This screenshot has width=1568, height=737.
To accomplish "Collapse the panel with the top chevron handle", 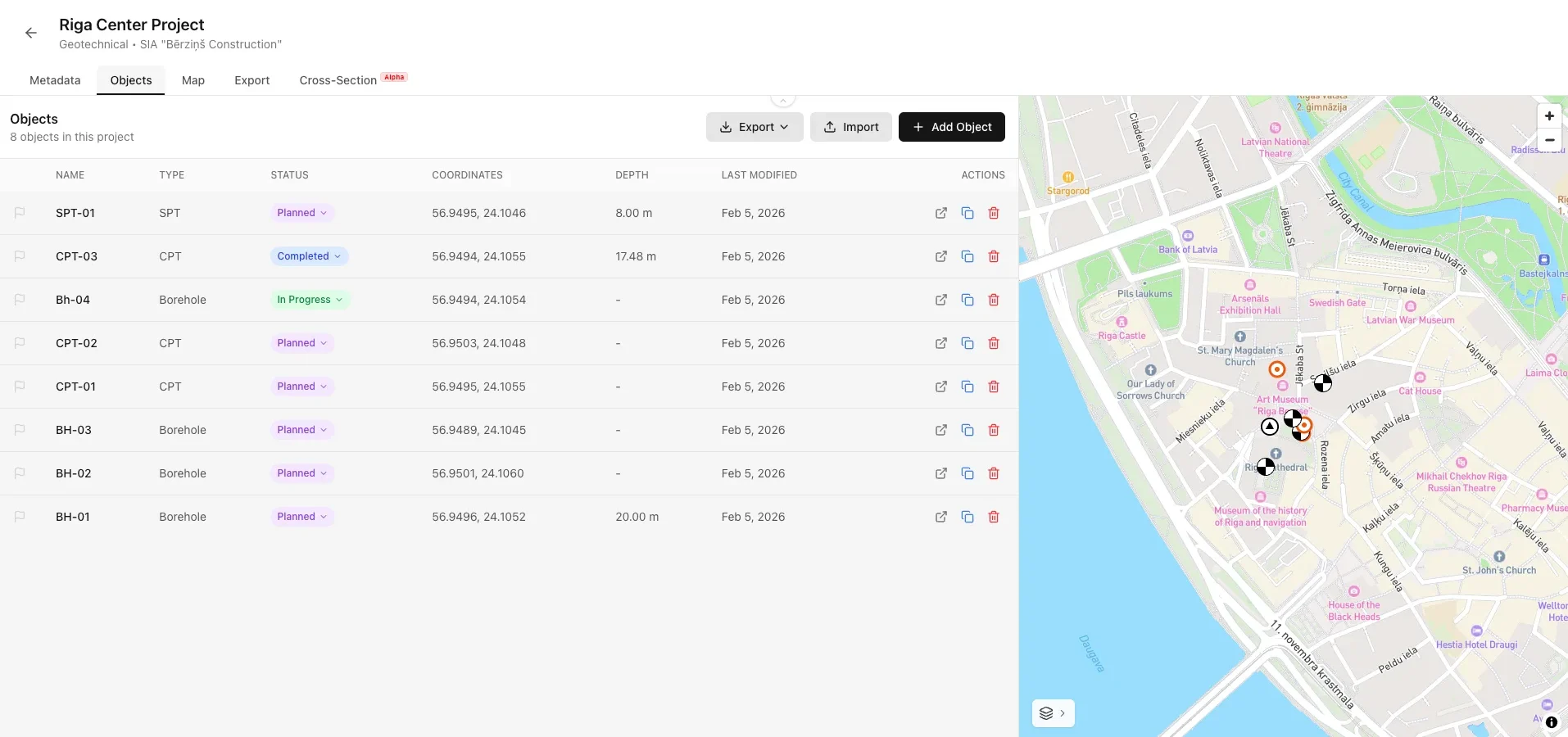I will [x=783, y=100].
